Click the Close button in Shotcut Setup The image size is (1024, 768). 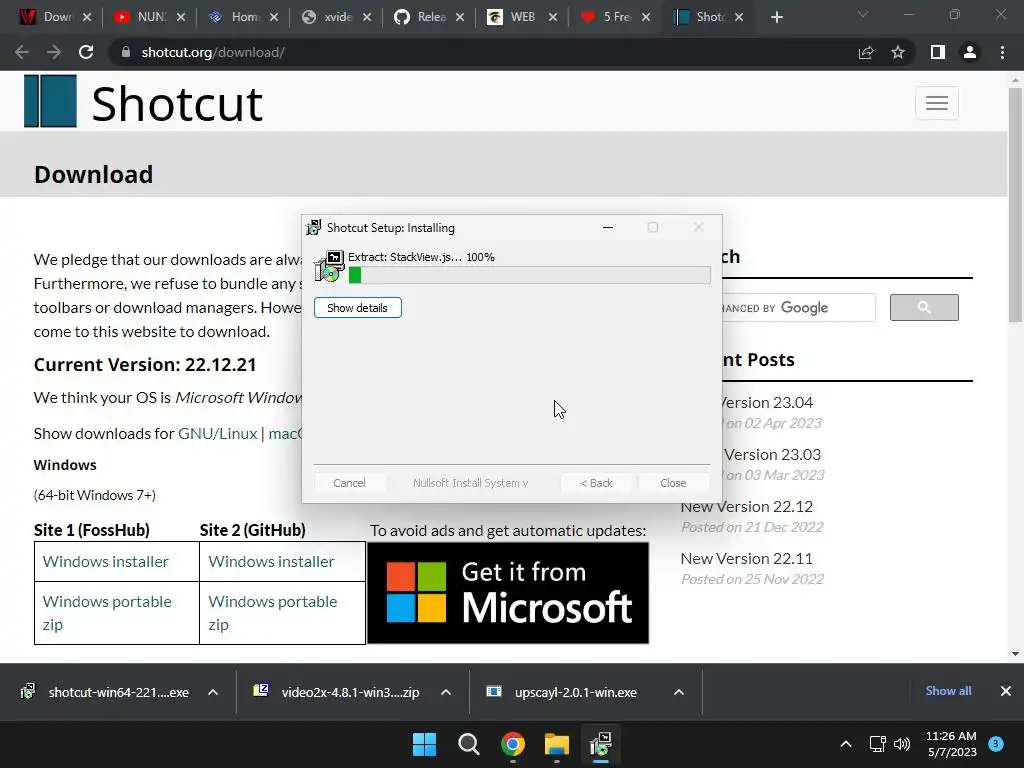click(673, 483)
